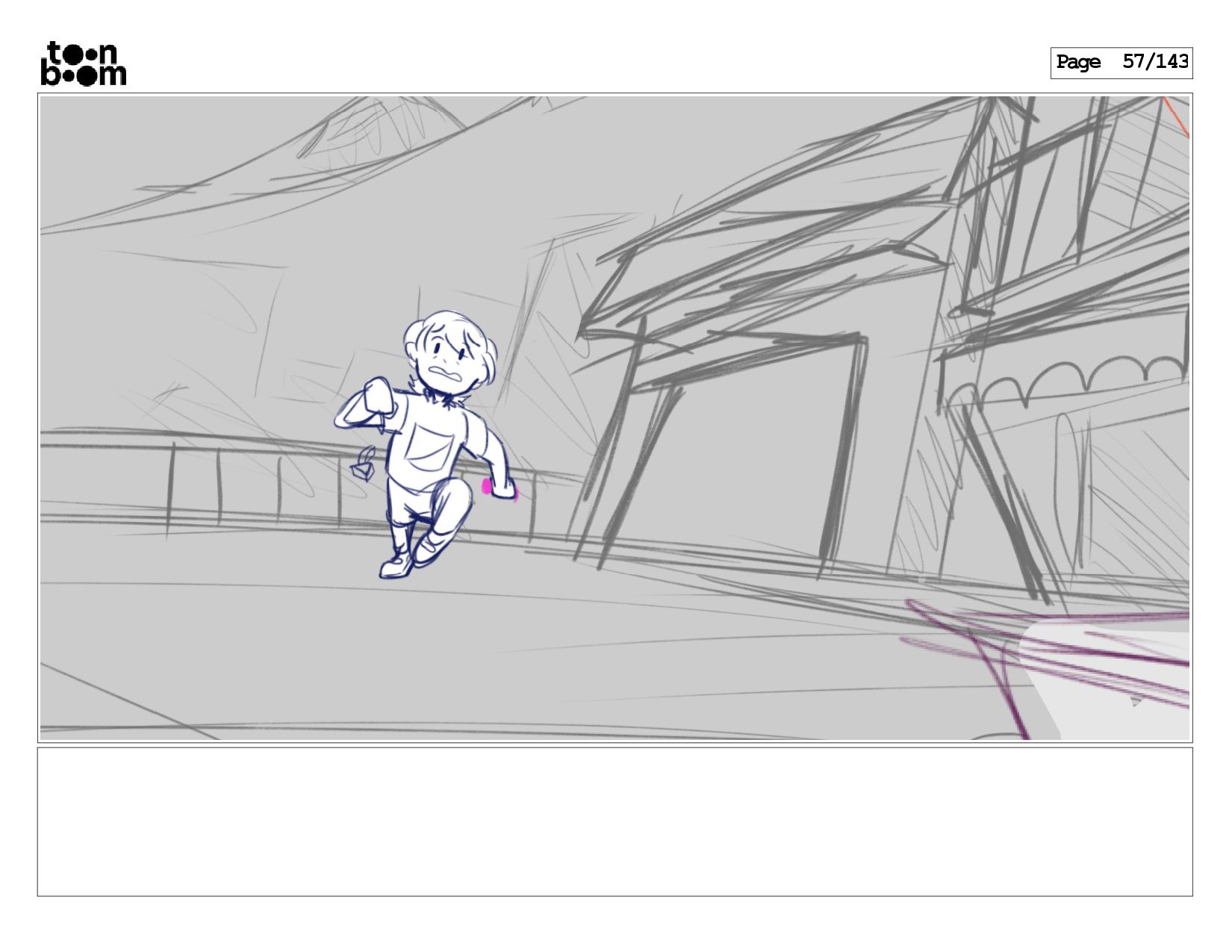Click the running character in the storyboard panel
1232x952 pixels.
tap(427, 444)
